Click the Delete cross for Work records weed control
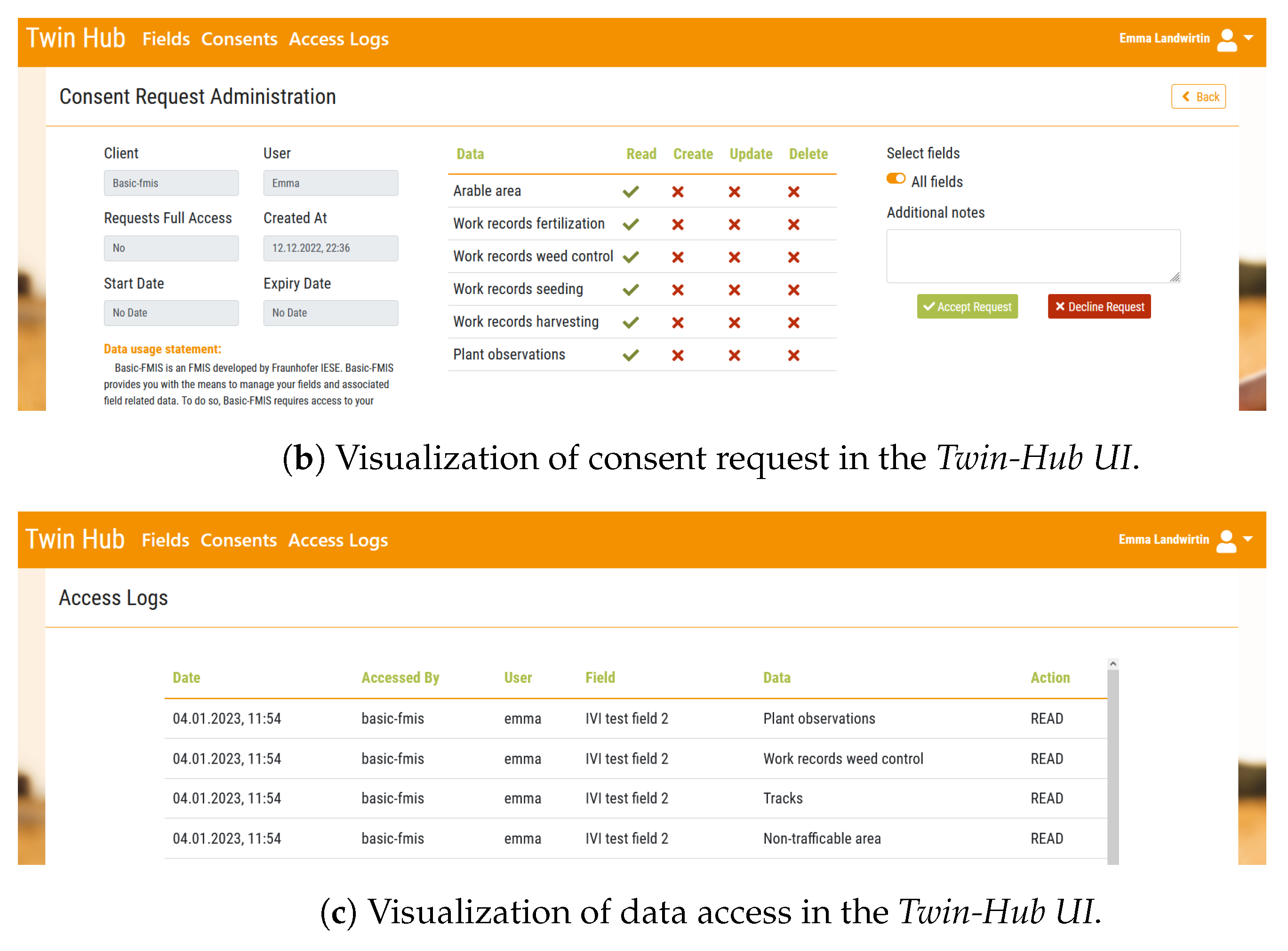 [x=793, y=257]
